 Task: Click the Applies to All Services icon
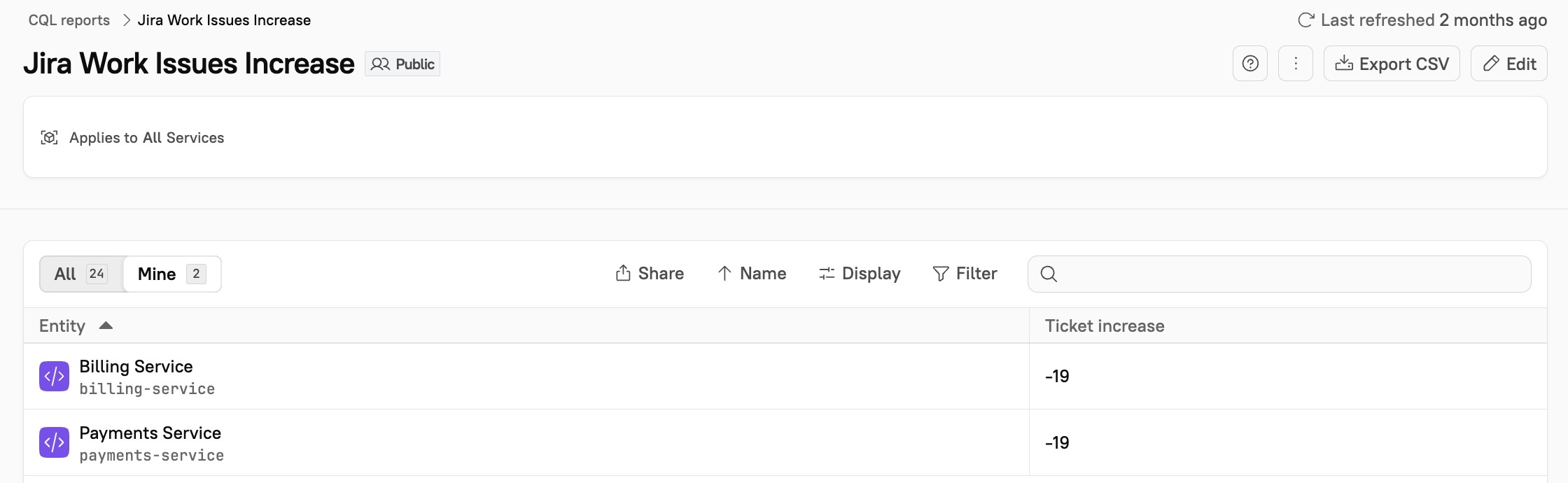coord(49,138)
